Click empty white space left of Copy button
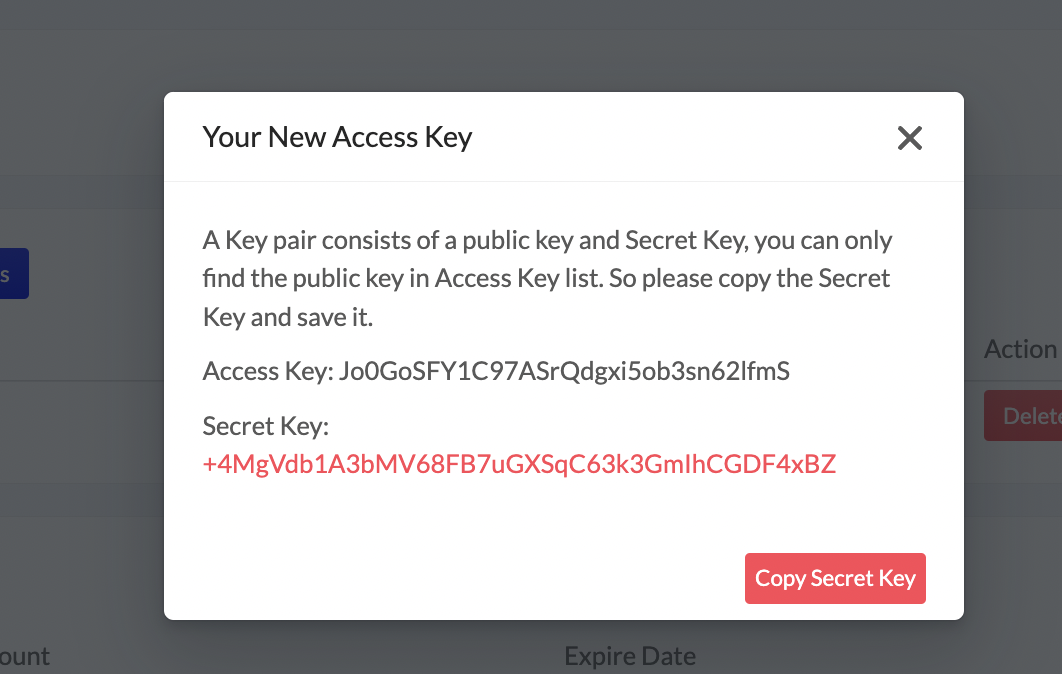This screenshot has width=1062, height=674. pyautogui.click(x=450, y=578)
